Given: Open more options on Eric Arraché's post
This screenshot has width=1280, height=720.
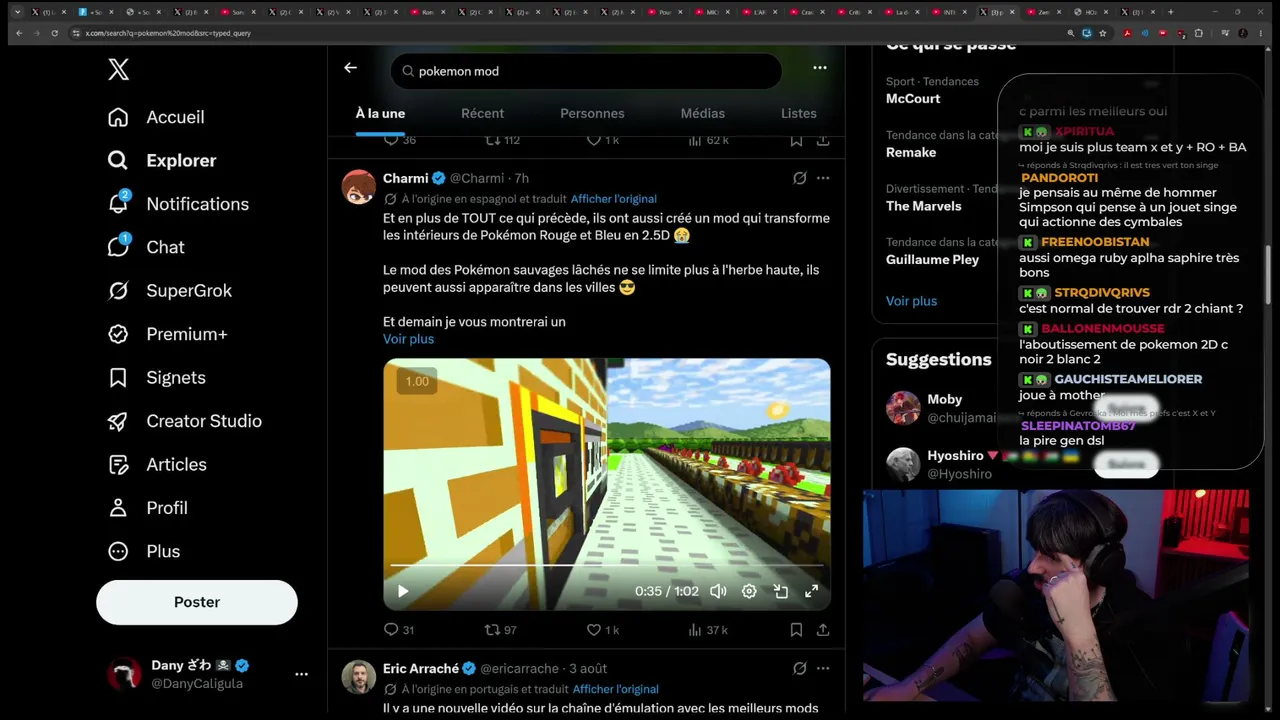Looking at the screenshot, I should point(823,668).
